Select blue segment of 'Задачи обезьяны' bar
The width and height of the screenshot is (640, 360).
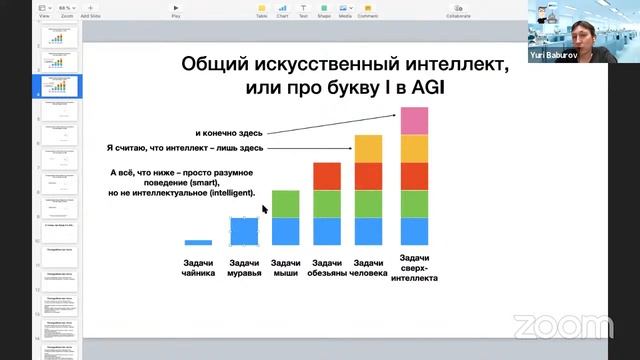[327, 231]
